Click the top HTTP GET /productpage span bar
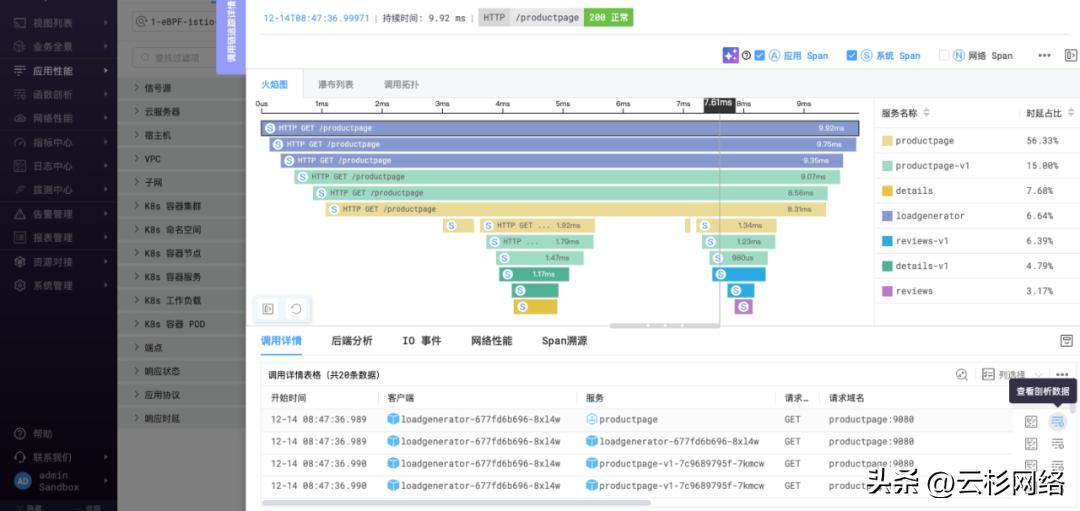Viewport: 1080px width, 511px height. [x=560, y=128]
